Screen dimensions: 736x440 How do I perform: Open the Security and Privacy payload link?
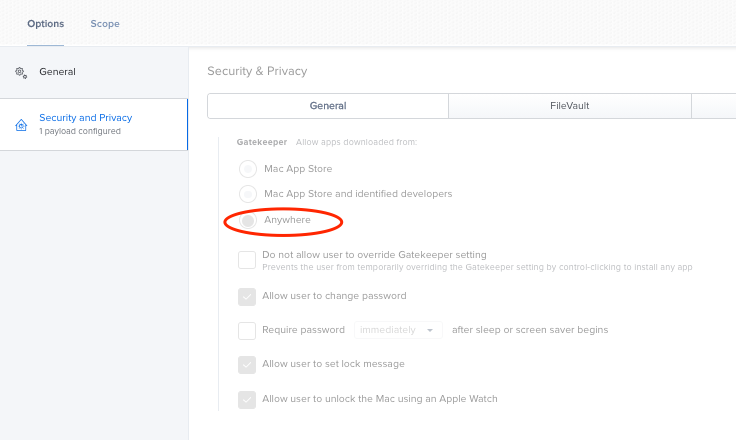(85, 118)
